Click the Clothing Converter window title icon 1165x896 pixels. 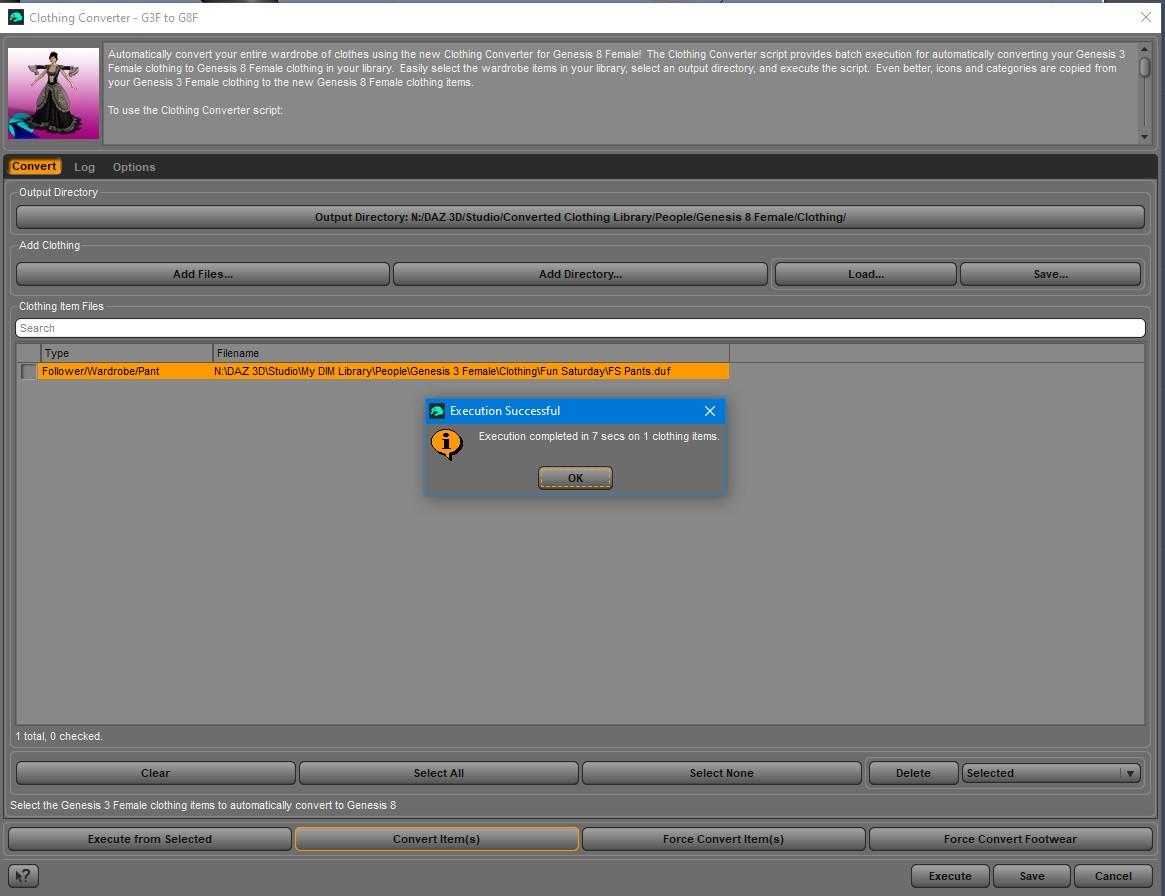click(x=16, y=17)
